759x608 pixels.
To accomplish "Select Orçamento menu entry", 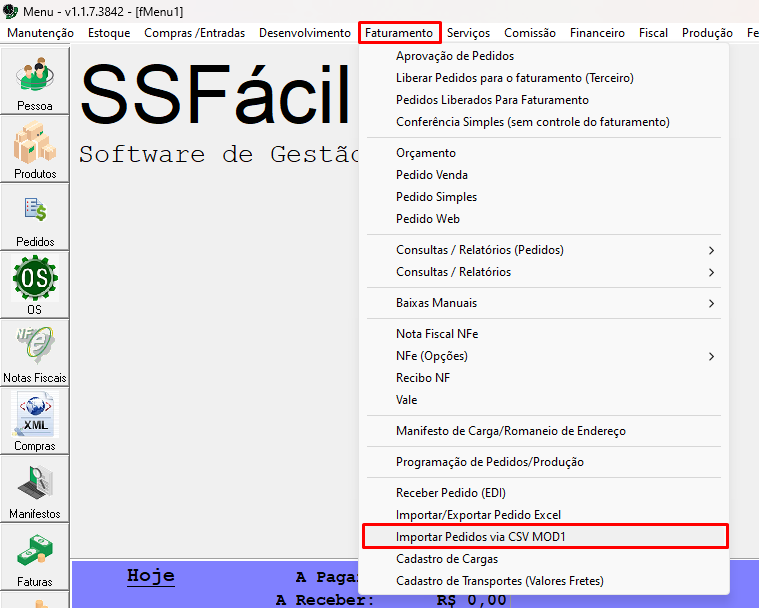I will pyautogui.click(x=544, y=153).
